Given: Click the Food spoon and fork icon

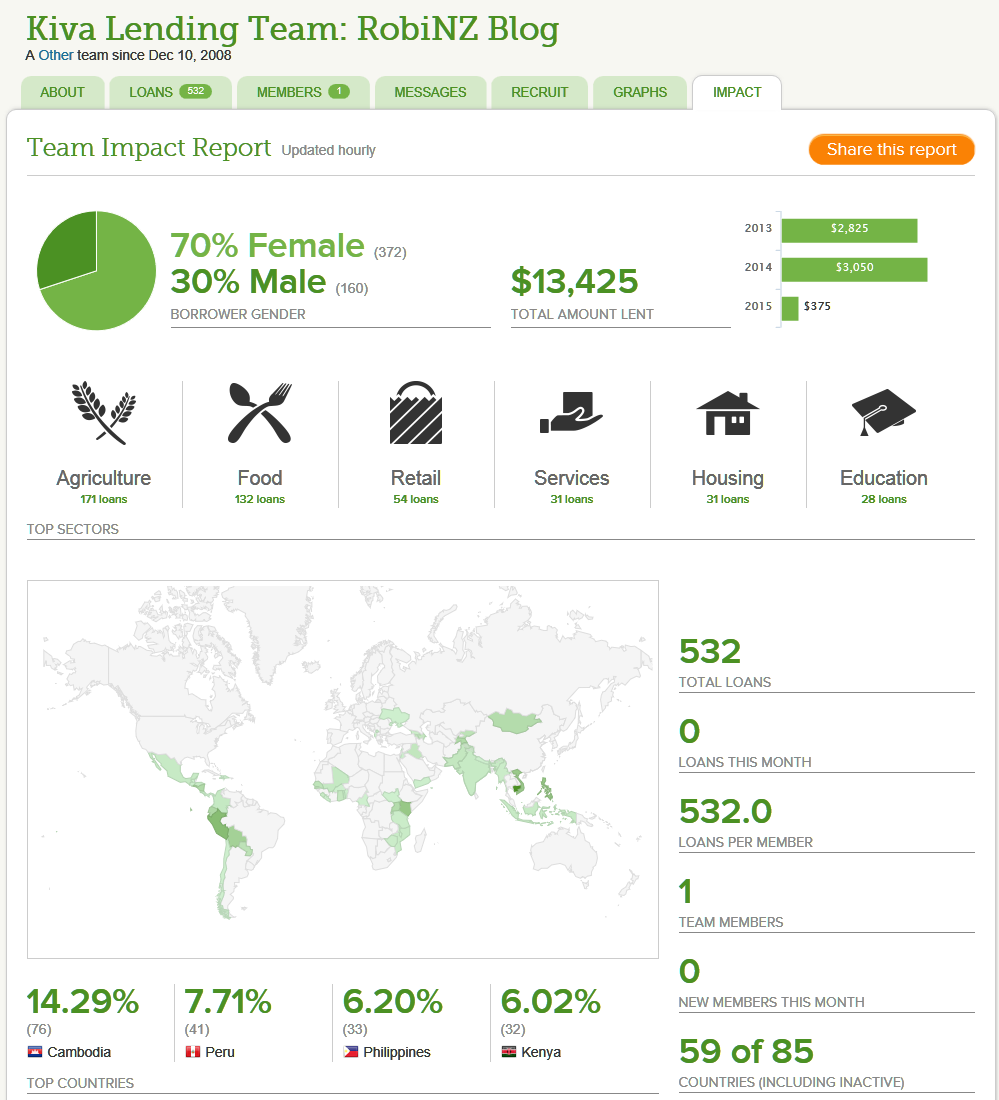Looking at the screenshot, I should [260, 412].
